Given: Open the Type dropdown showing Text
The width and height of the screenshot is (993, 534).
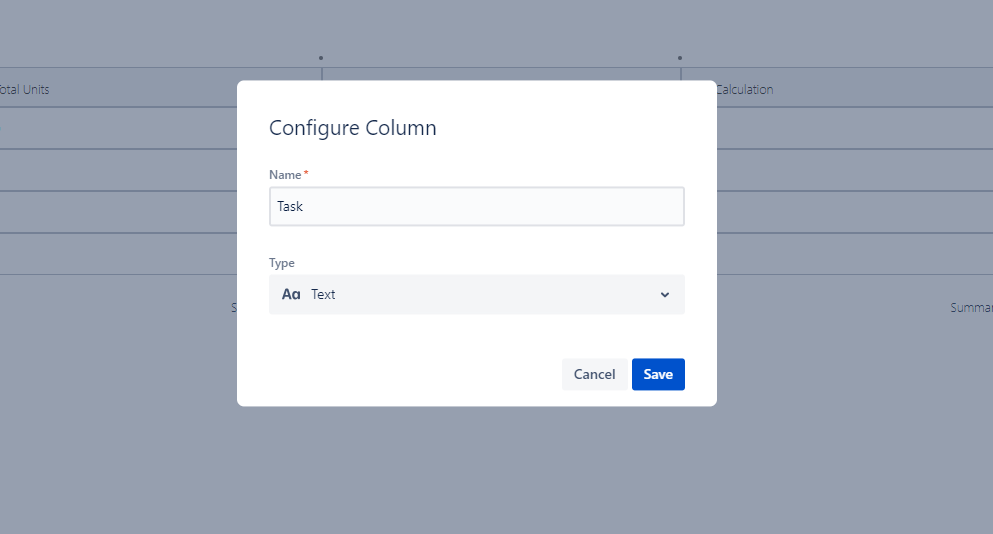Looking at the screenshot, I should 476,295.
